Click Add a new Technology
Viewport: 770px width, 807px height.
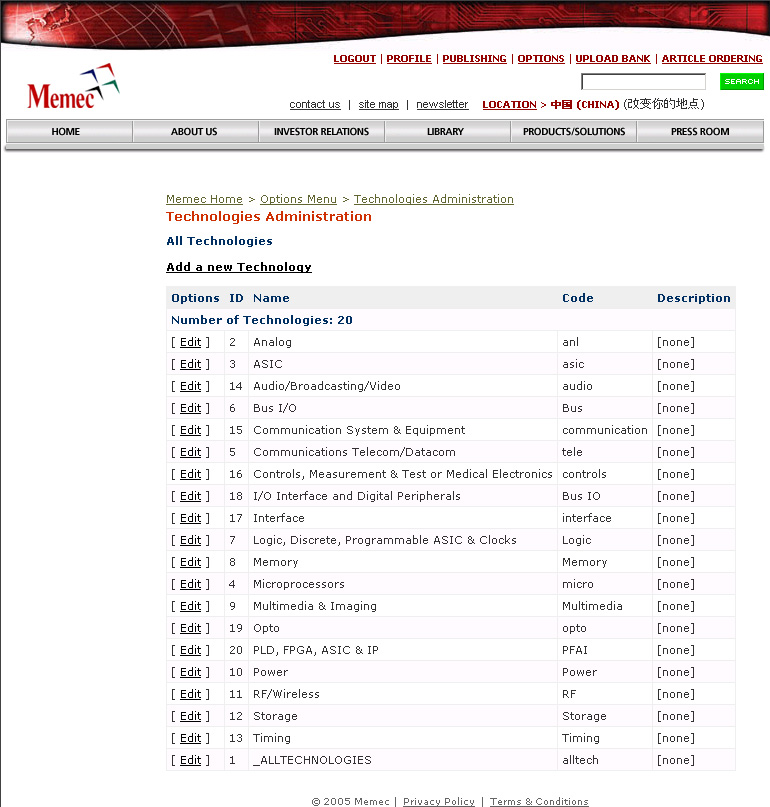[x=239, y=267]
